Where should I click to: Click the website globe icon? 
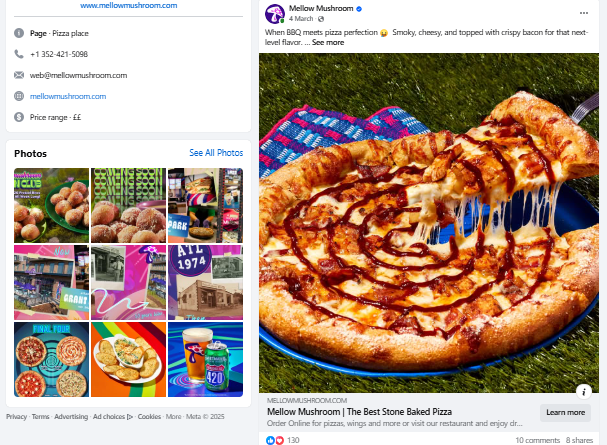click(19, 96)
